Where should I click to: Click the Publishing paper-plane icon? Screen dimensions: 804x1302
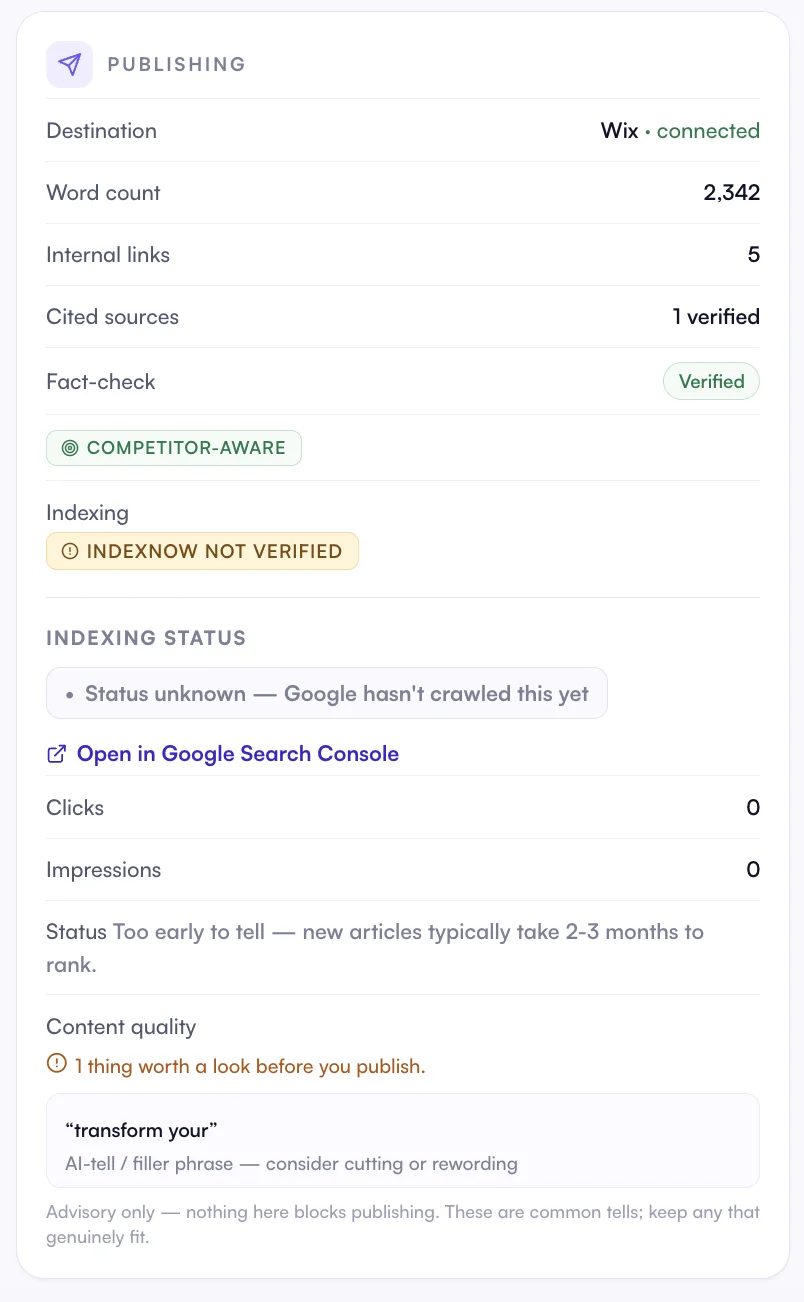[x=69, y=64]
